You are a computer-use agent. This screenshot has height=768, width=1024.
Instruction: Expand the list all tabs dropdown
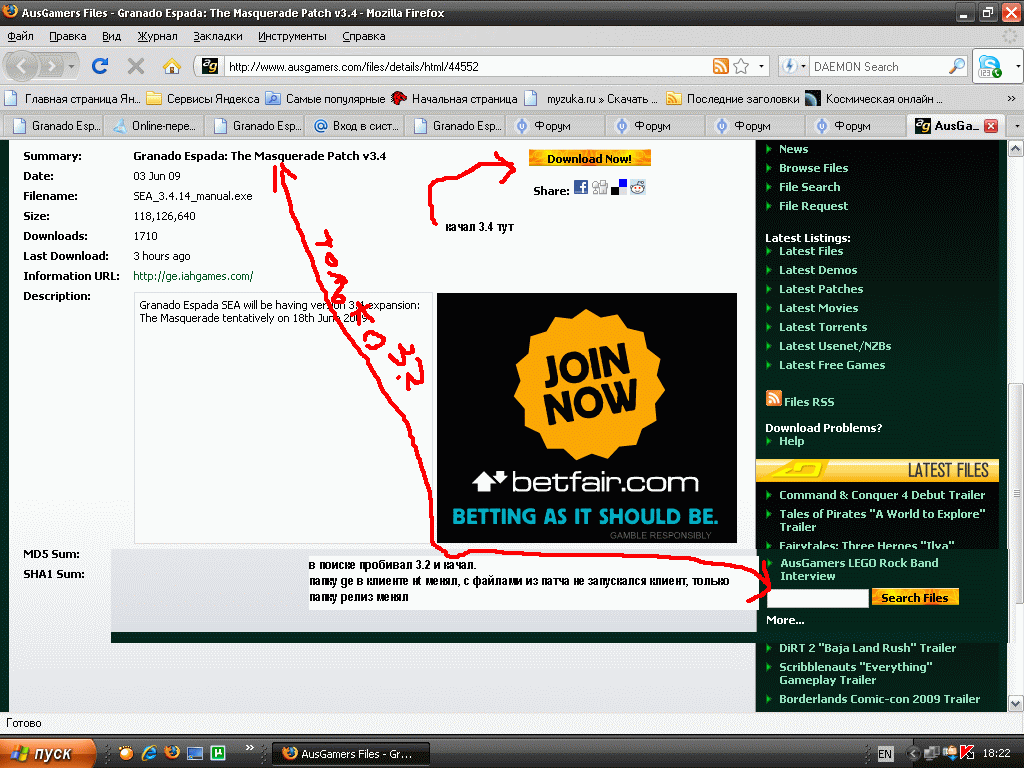(x=1016, y=126)
